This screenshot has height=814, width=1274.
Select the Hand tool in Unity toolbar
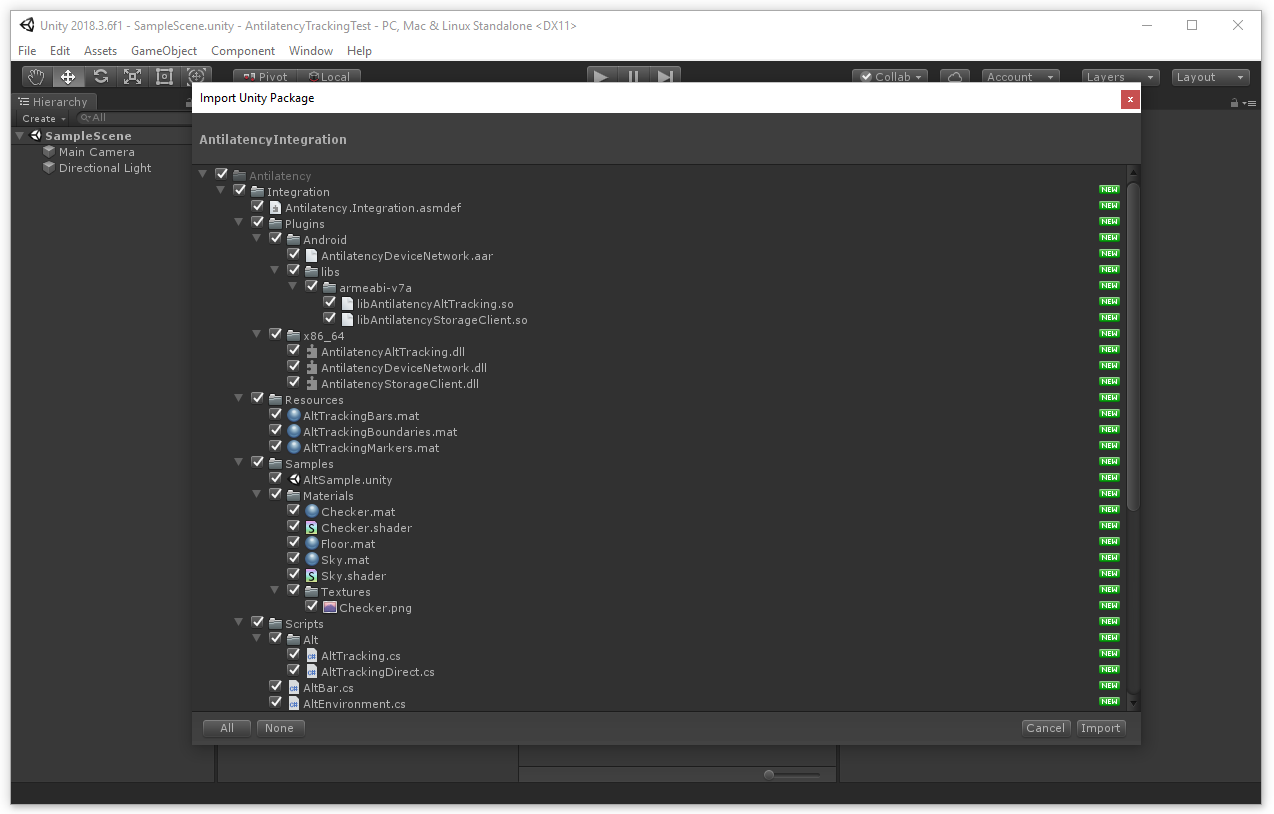37,76
